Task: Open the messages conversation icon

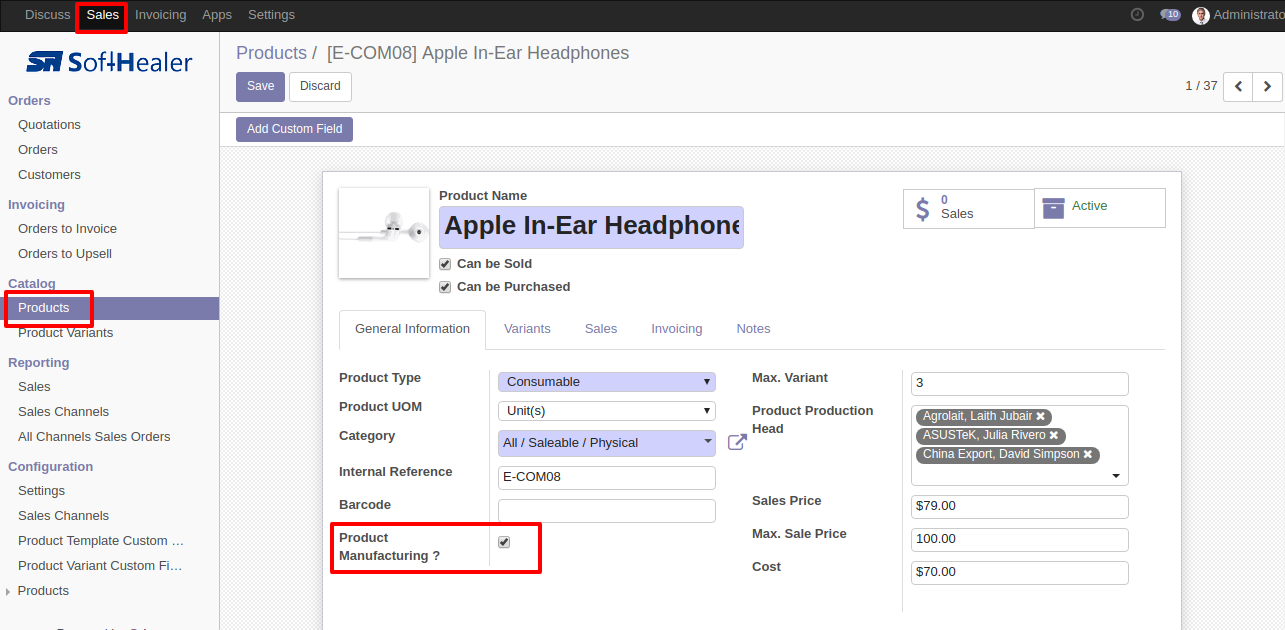Action: point(1170,15)
